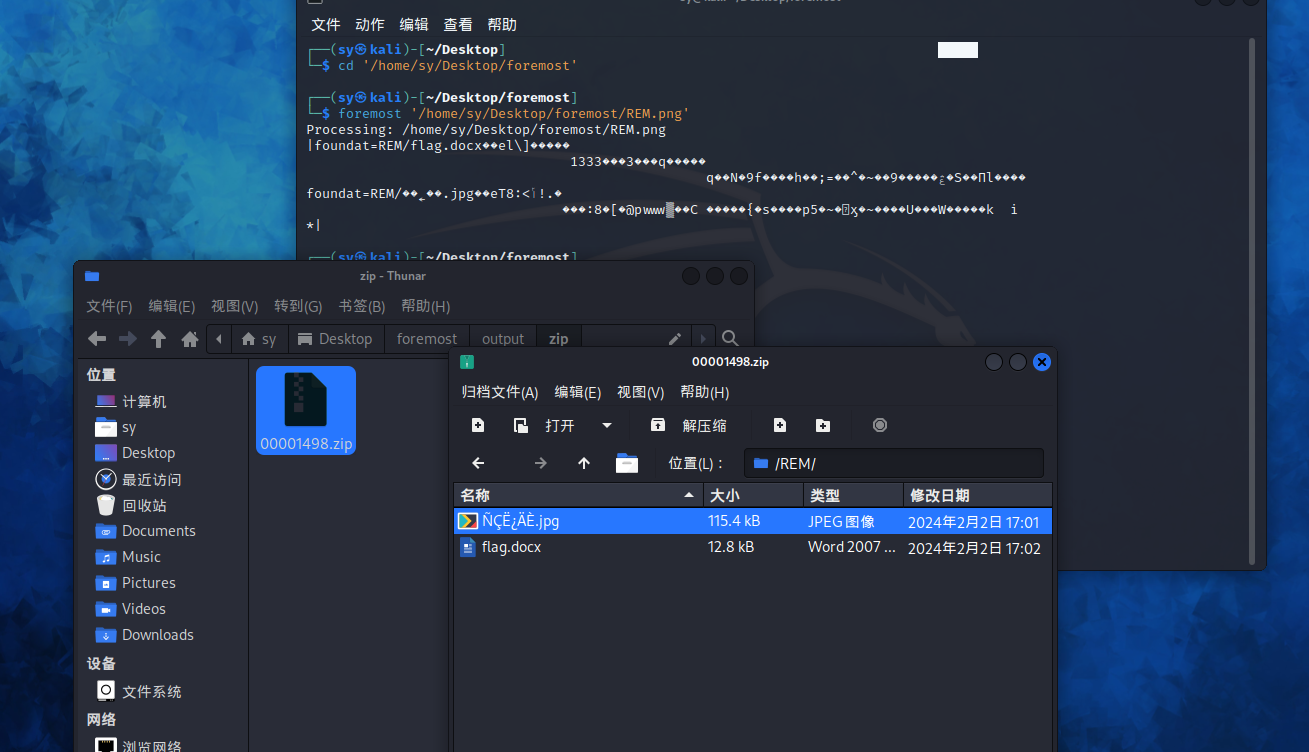Open 编辑(E) menu in Thunar
Image resolution: width=1309 pixels, height=752 pixels.
click(172, 306)
